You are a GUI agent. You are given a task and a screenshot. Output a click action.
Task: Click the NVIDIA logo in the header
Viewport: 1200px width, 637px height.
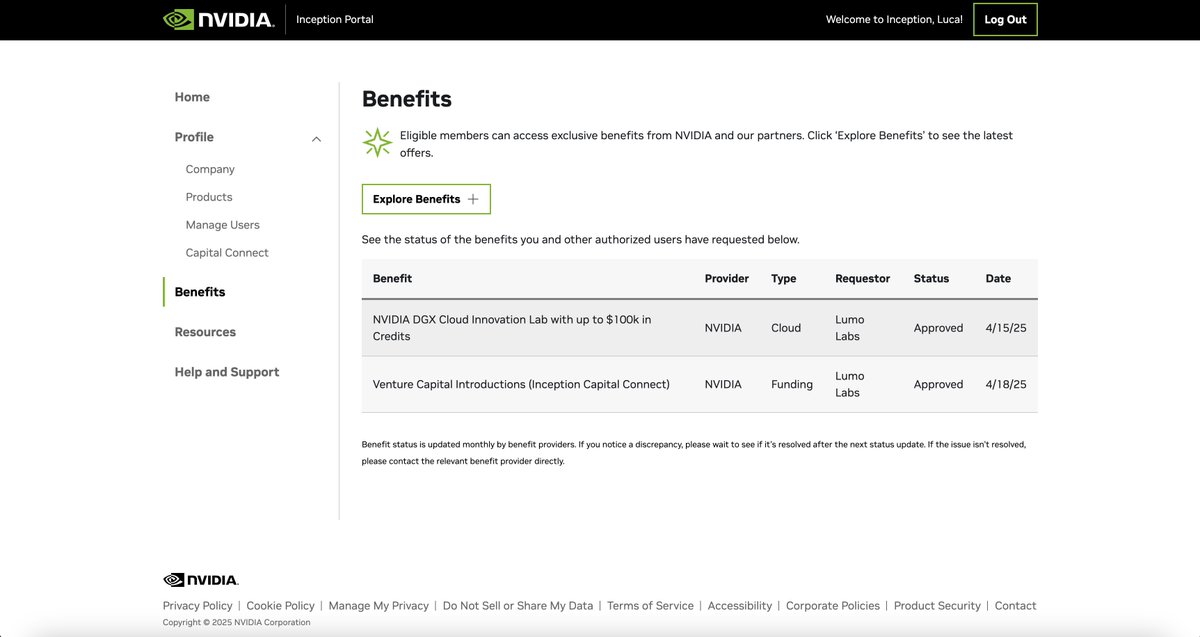(x=218, y=19)
